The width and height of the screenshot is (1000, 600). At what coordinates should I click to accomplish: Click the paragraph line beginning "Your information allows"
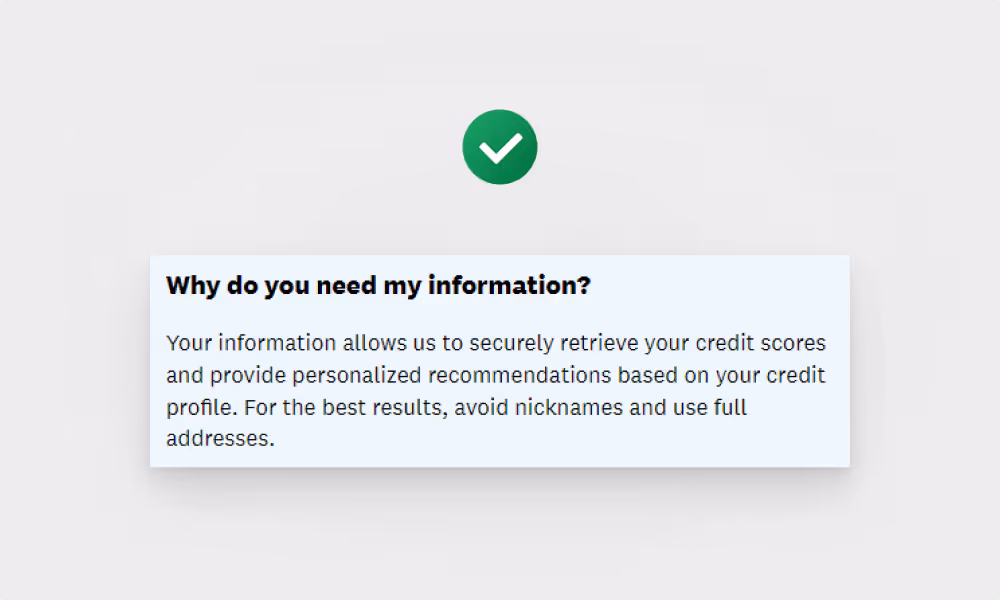click(496, 343)
